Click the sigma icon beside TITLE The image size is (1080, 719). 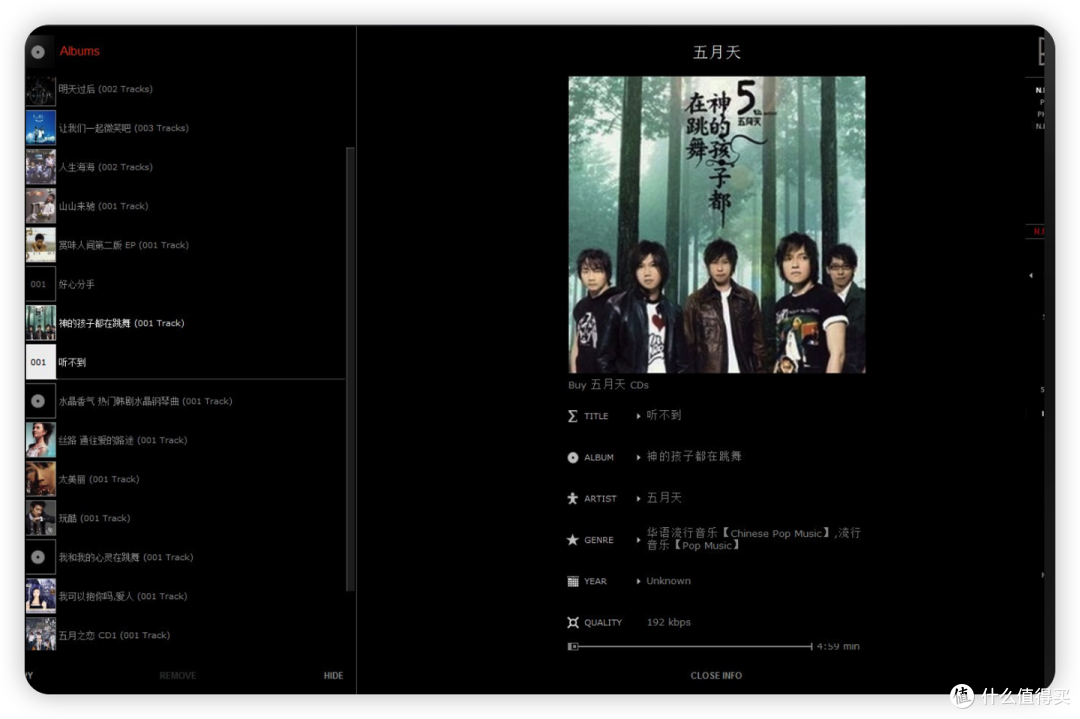point(572,416)
